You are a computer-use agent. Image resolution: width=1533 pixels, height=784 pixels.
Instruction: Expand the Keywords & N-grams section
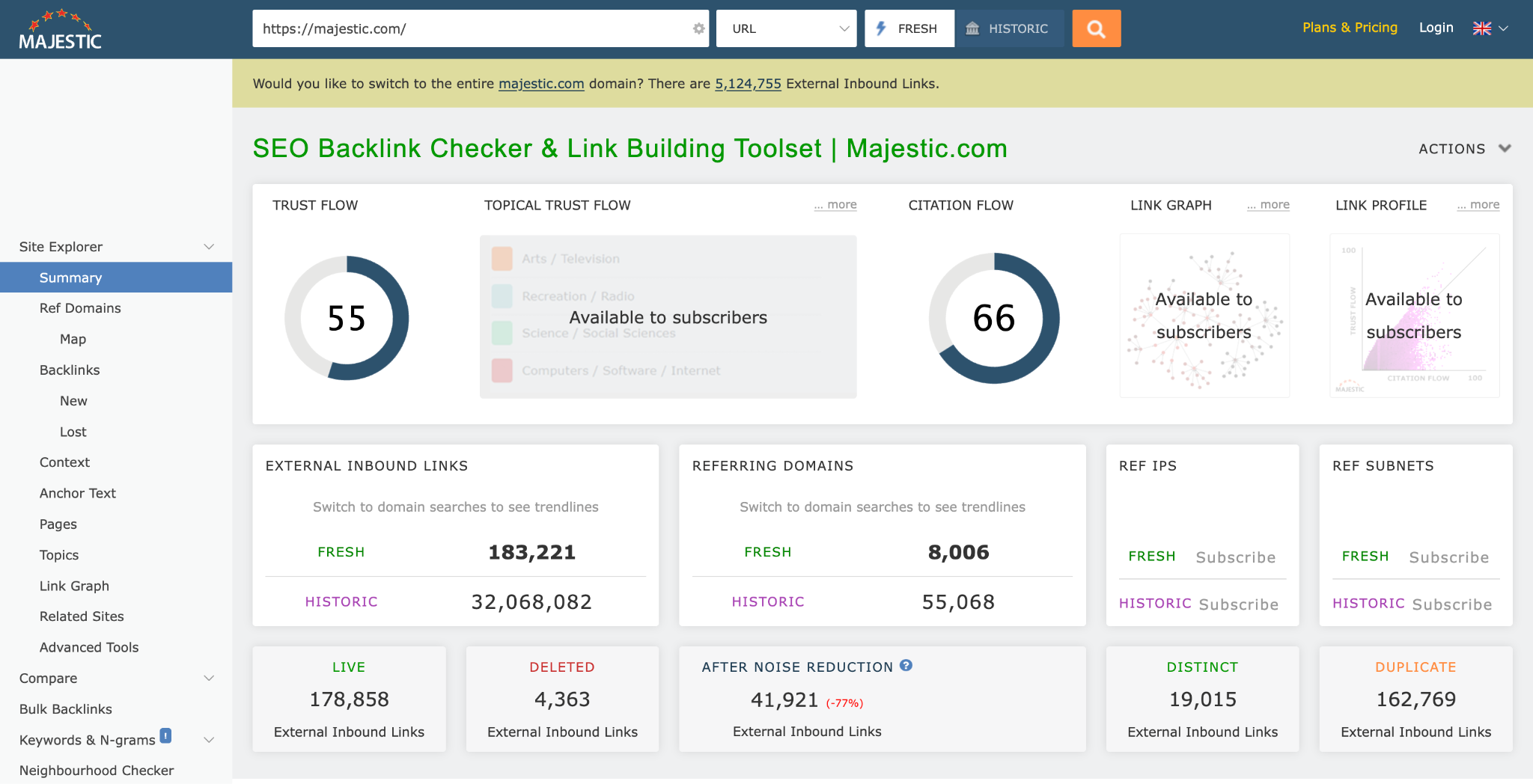coord(209,740)
